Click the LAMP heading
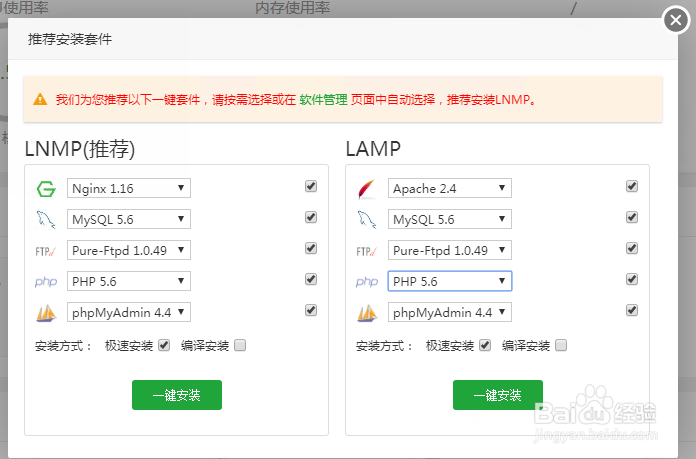 [x=373, y=149]
